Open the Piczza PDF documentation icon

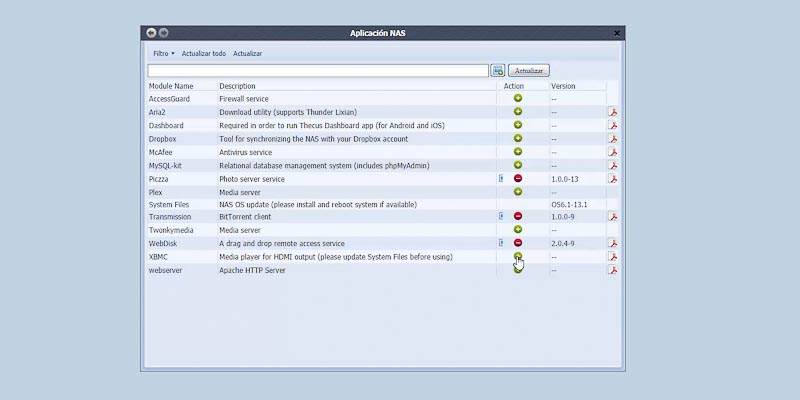point(613,179)
